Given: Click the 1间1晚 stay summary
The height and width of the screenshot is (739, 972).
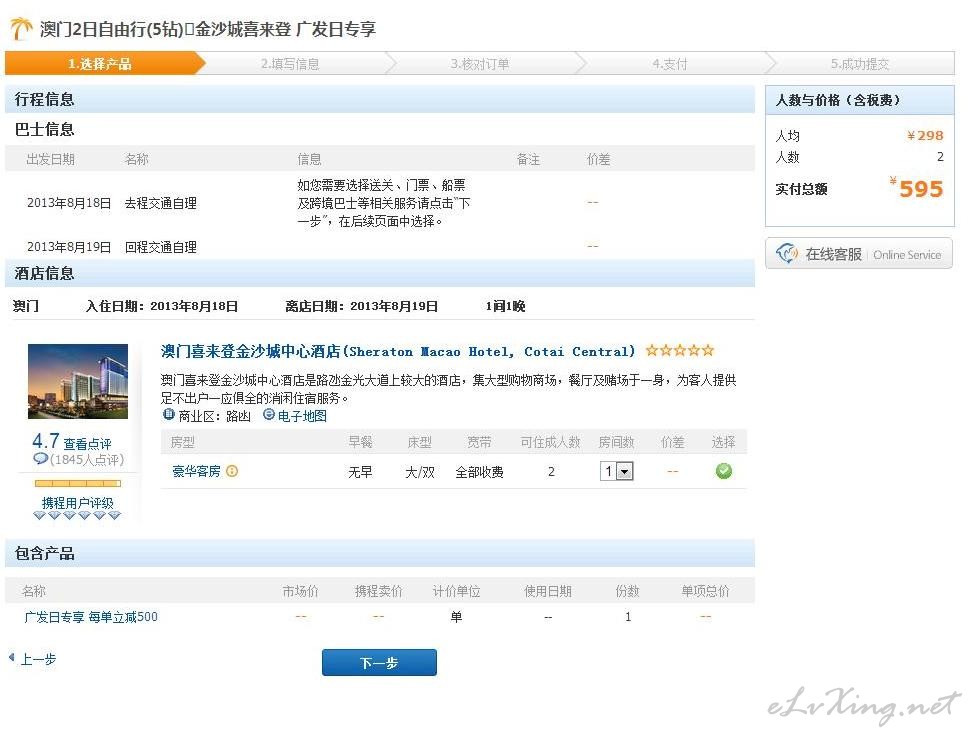Looking at the screenshot, I should click(505, 306).
